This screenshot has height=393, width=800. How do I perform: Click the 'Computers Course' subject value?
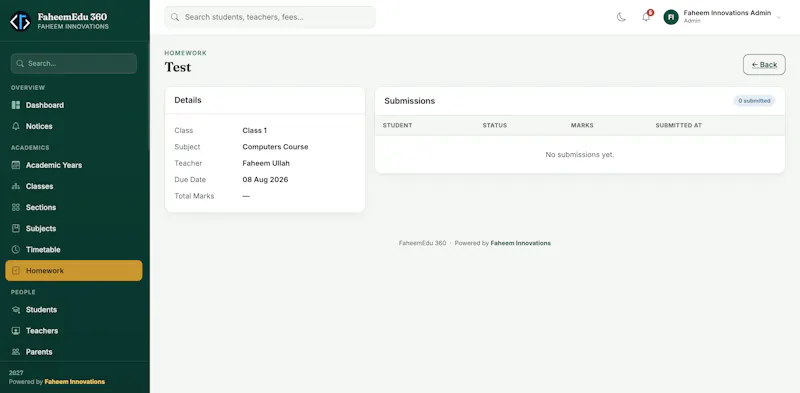276,147
